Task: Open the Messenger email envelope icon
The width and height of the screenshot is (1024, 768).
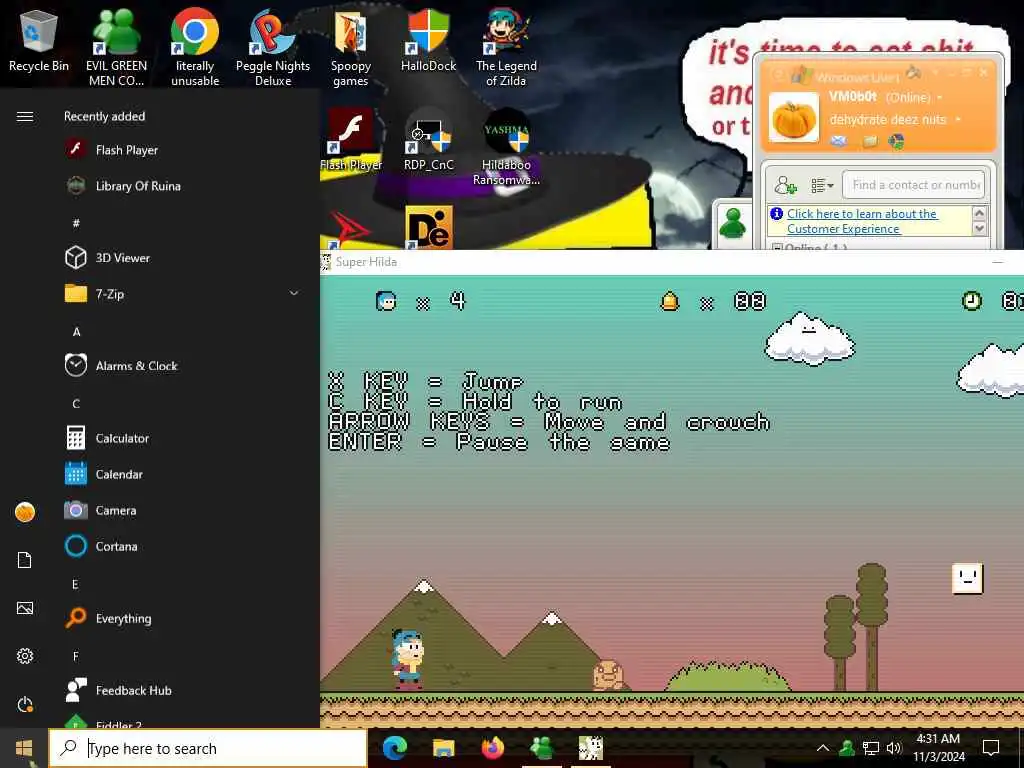Action: pos(839,140)
